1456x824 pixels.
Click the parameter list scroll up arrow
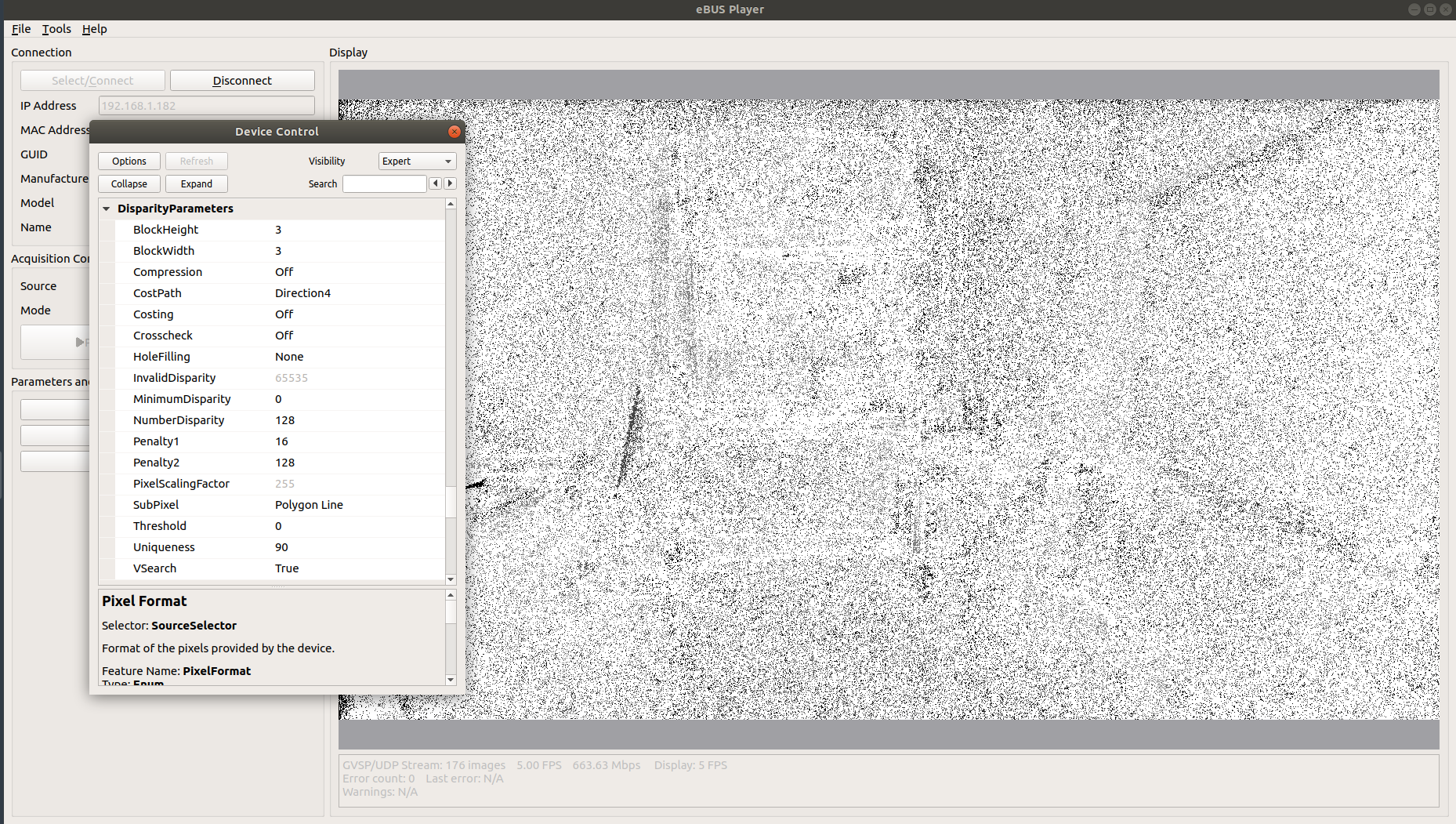click(451, 204)
